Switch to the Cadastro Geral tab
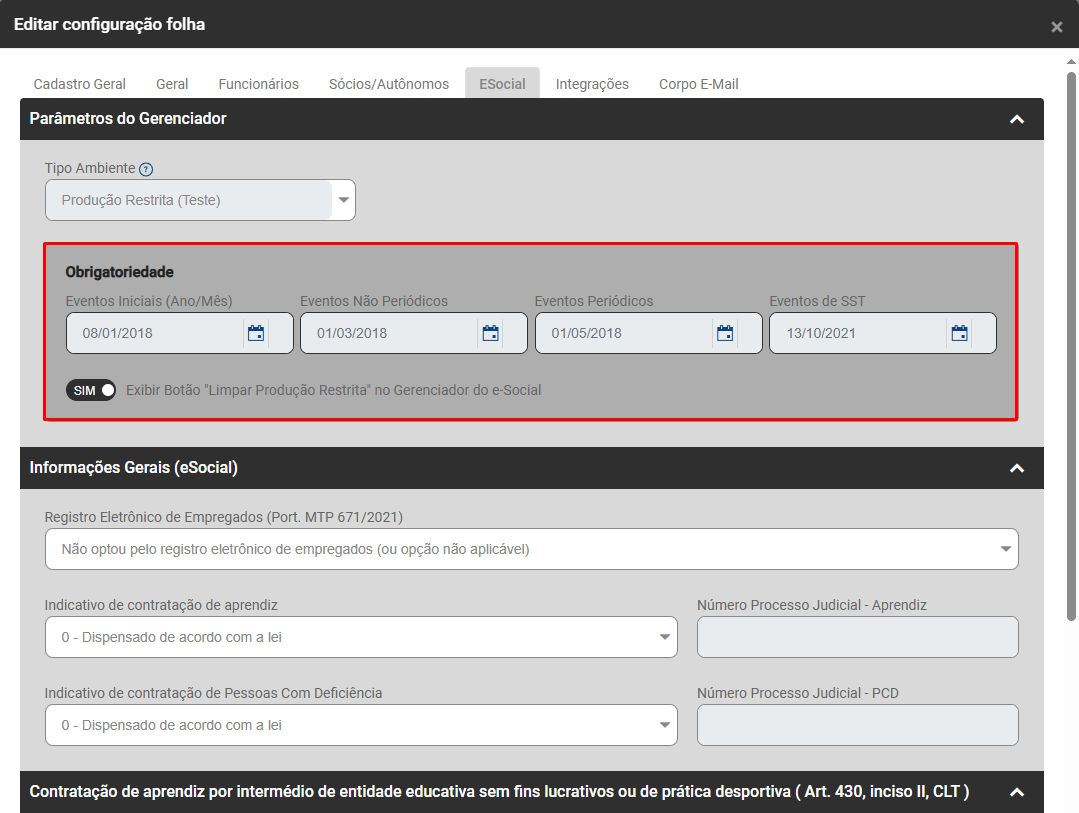 click(x=80, y=84)
